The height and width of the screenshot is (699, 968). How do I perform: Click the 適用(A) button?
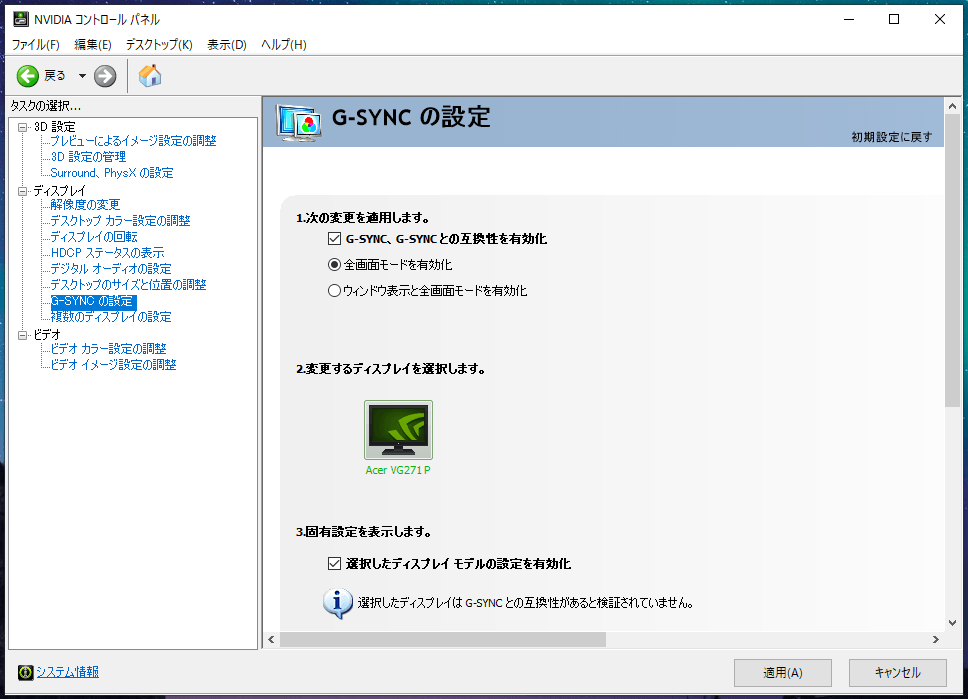pyautogui.click(x=783, y=672)
